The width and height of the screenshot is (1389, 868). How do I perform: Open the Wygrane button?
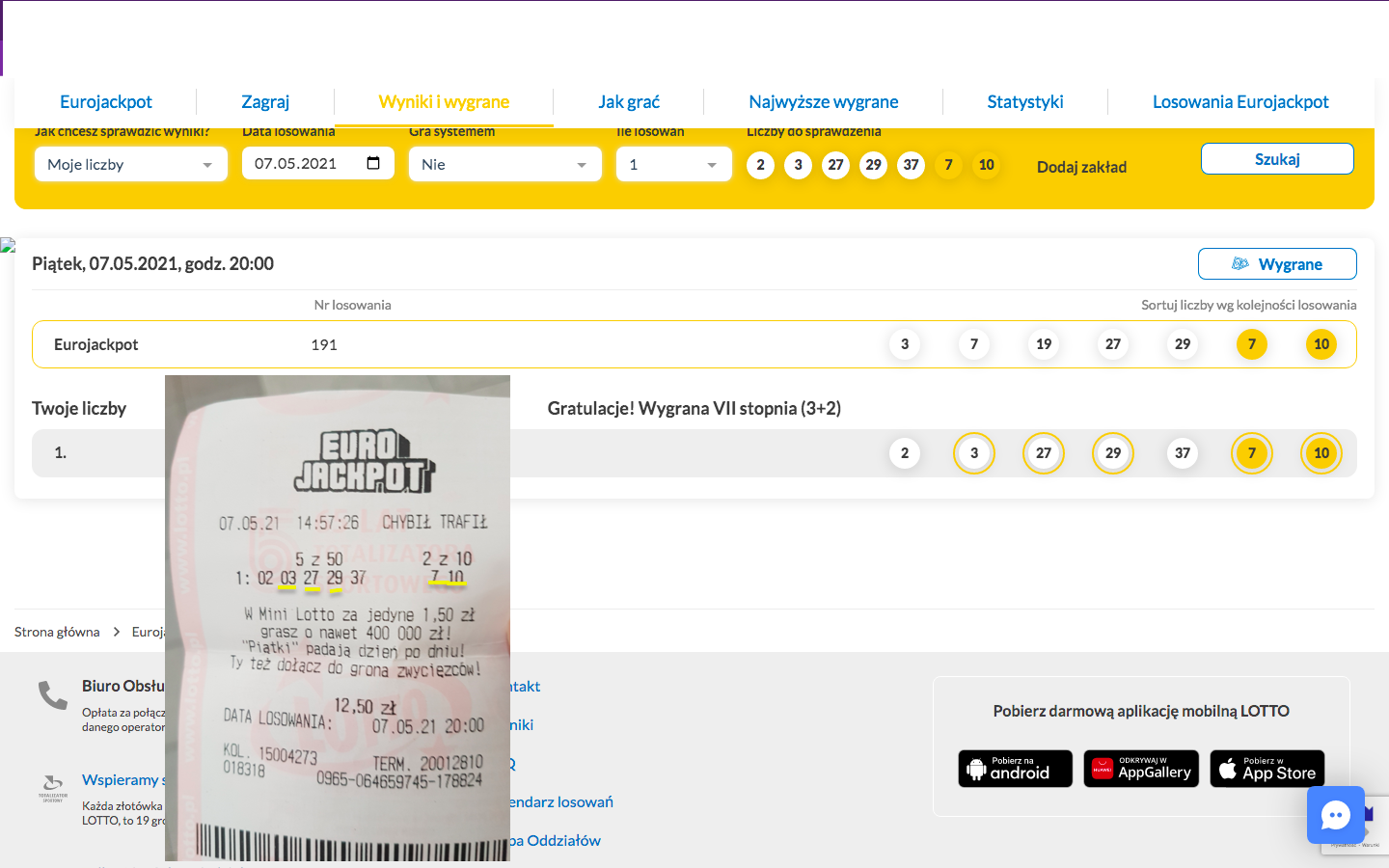pyautogui.click(x=1277, y=264)
